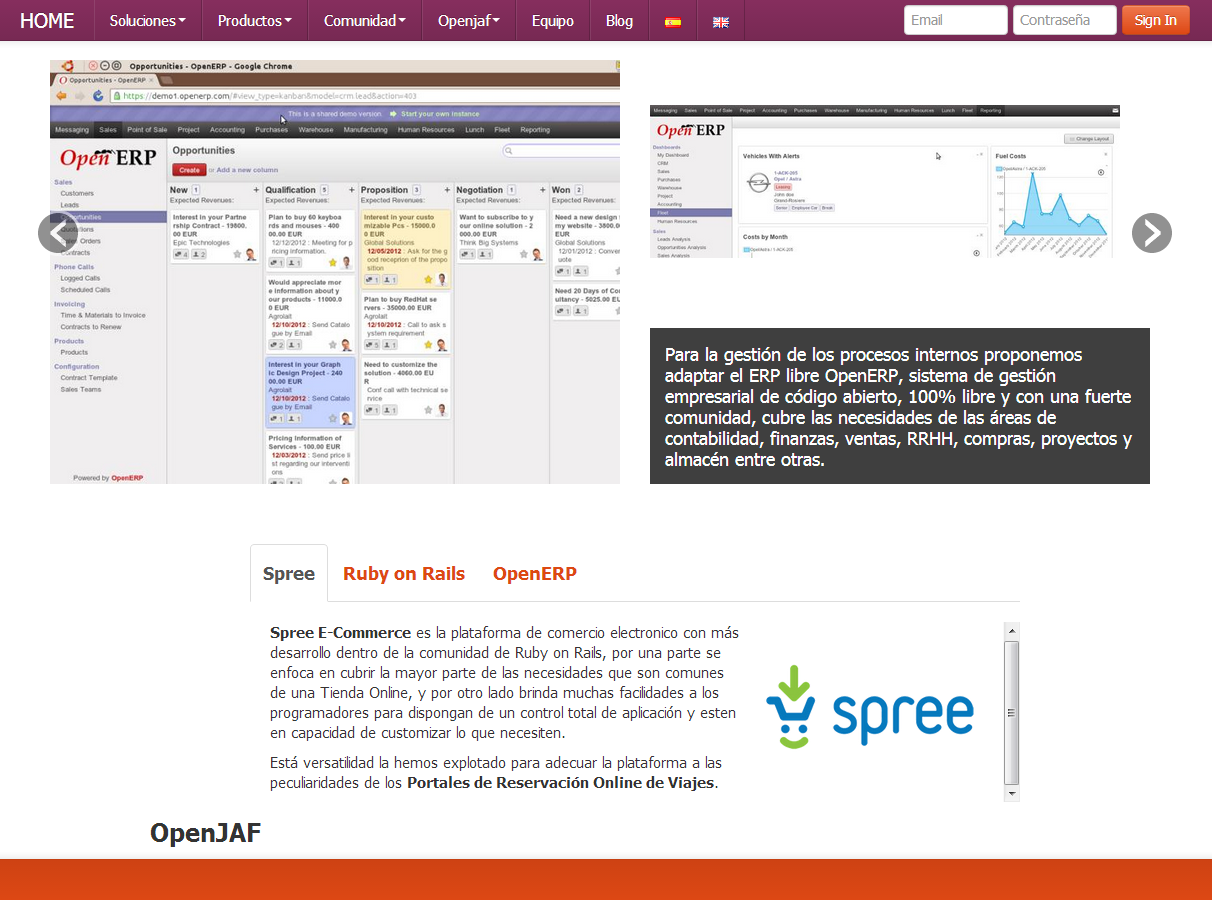Advance to the next carousel slide

(x=1152, y=233)
